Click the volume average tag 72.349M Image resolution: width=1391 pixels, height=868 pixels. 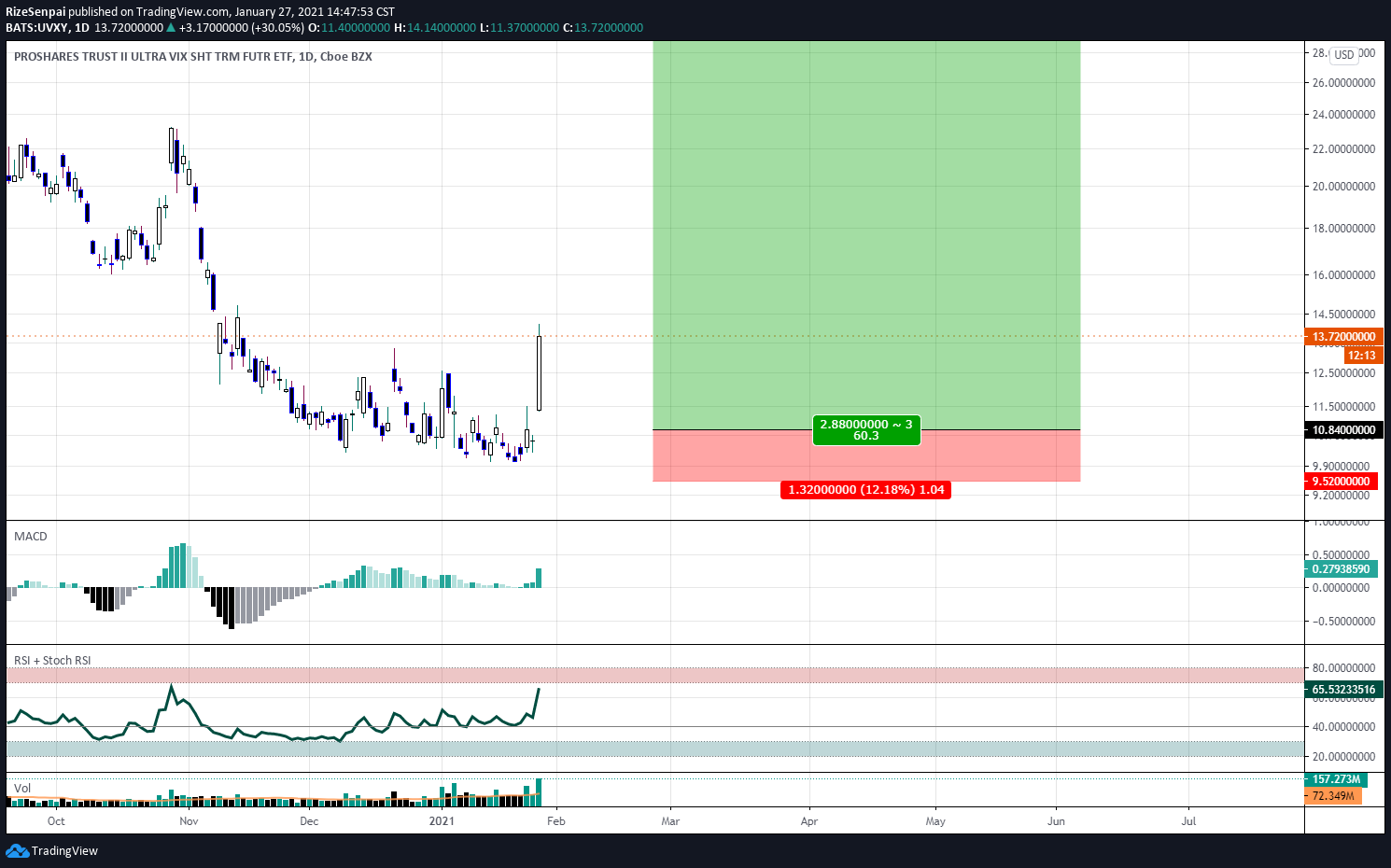(1333, 796)
